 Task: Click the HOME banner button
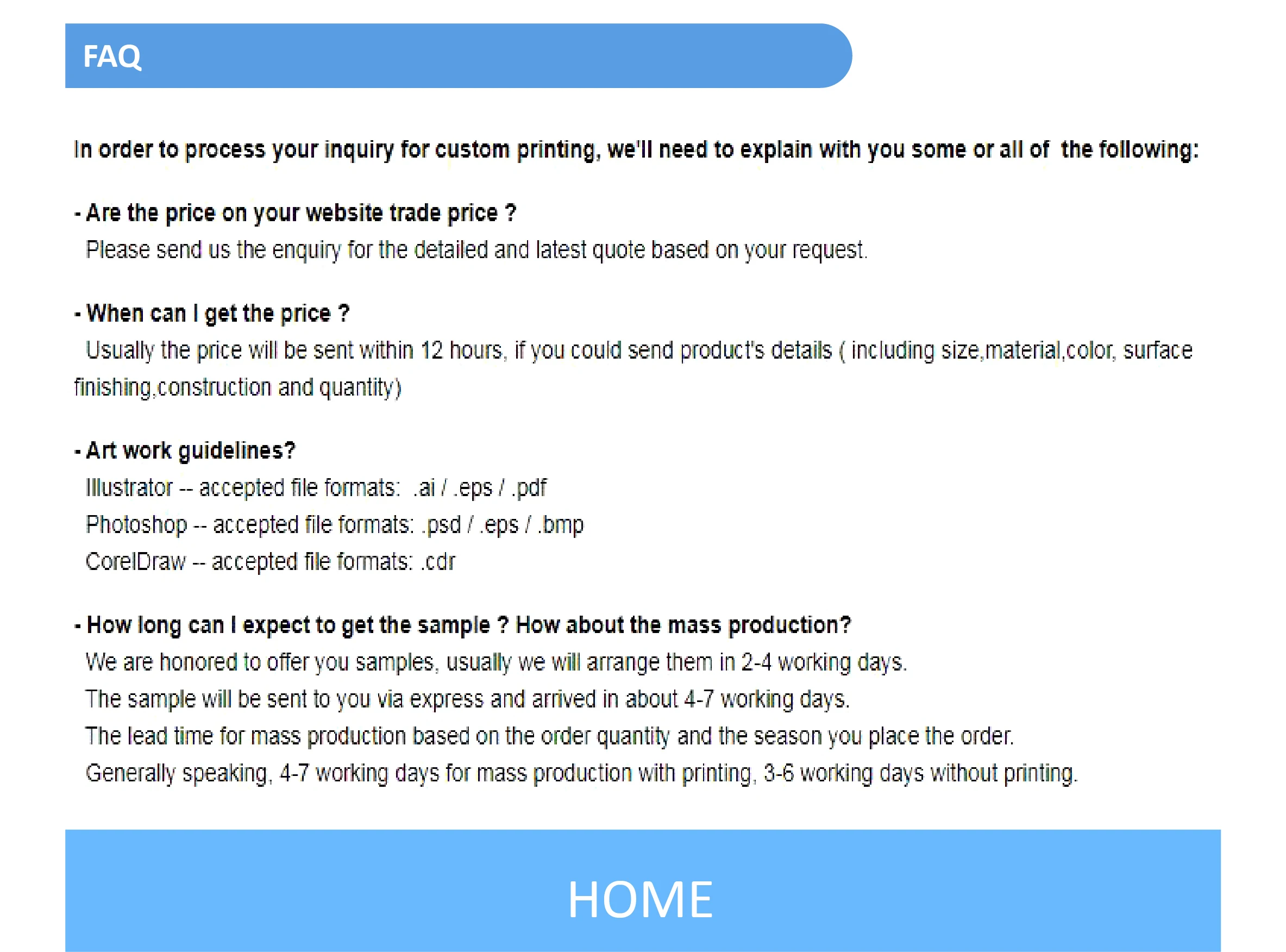click(643, 891)
